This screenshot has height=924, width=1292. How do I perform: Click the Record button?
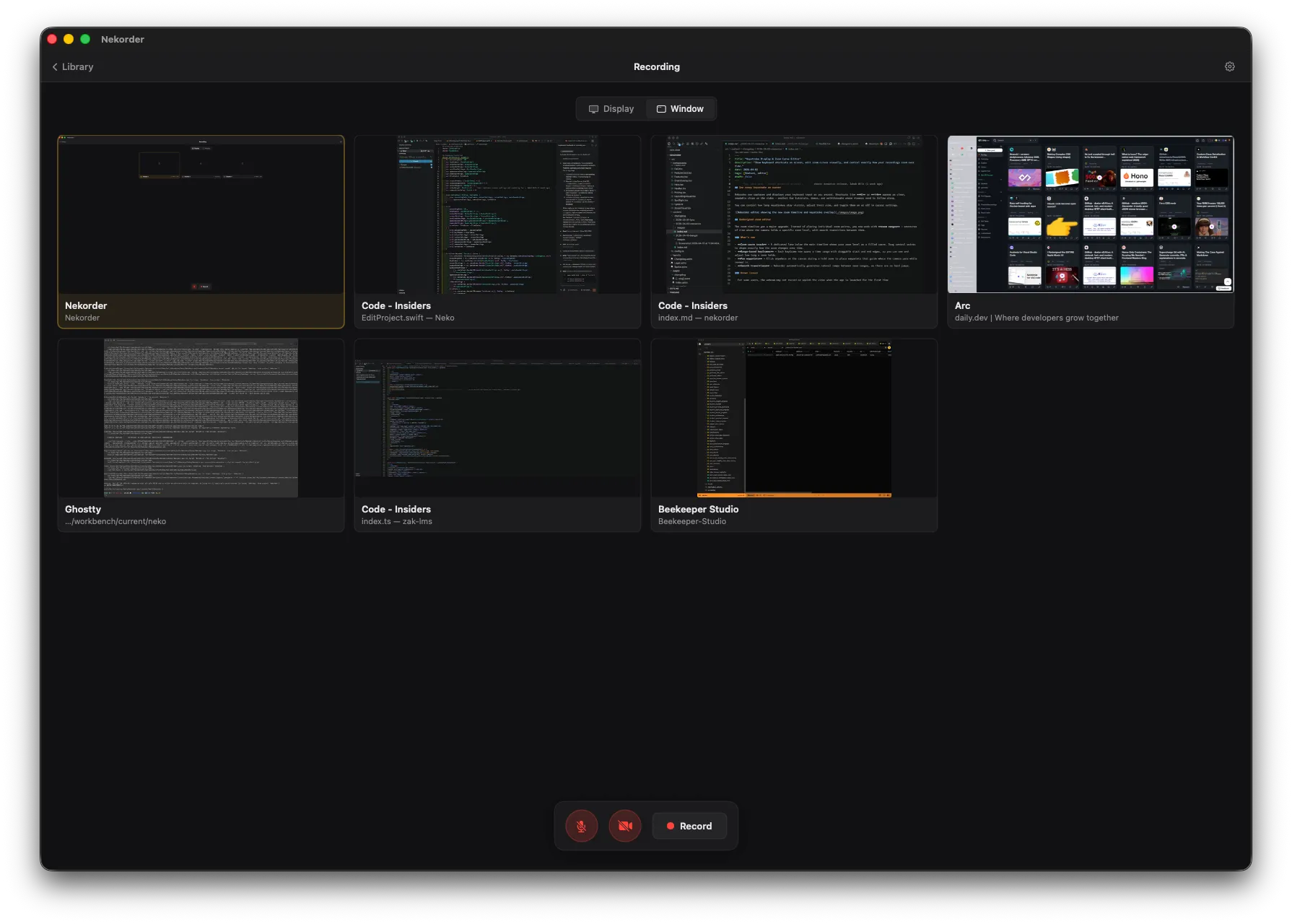tap(689, 825)
